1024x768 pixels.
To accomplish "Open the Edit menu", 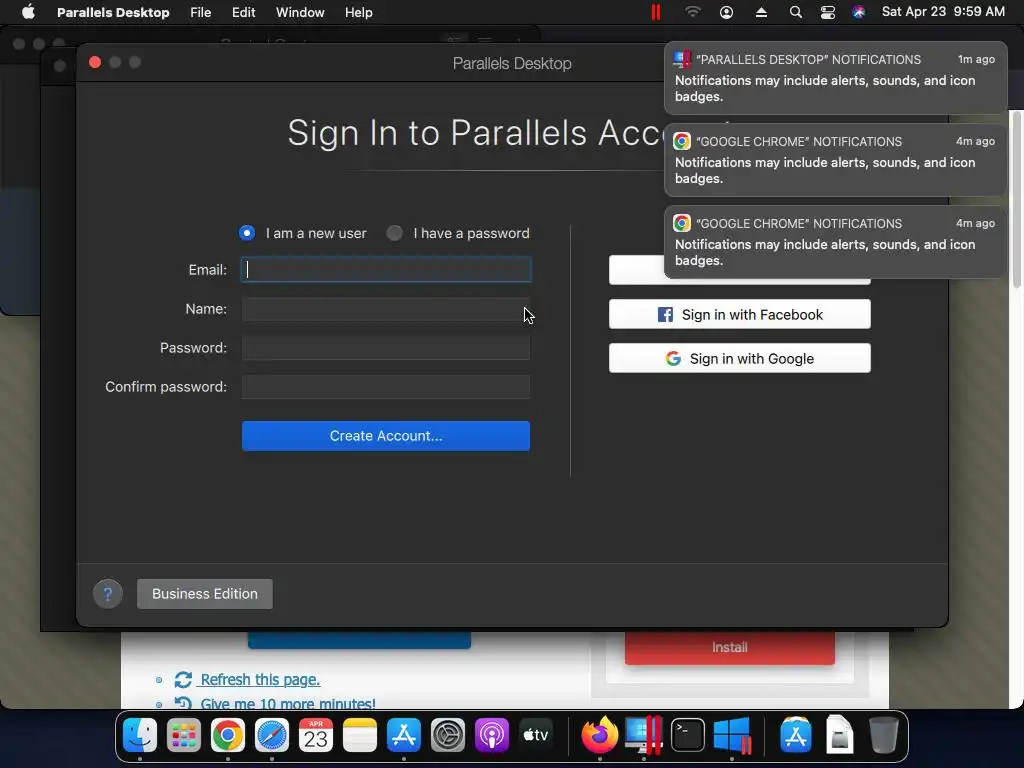I will pos(243,12).
